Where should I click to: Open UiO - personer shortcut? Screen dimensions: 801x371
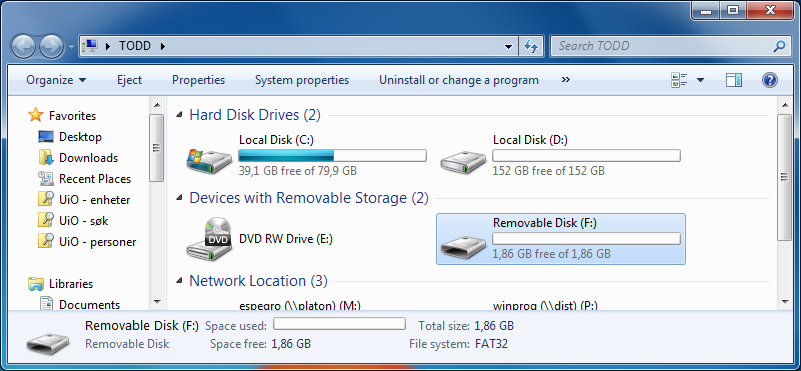coord(98,242)
